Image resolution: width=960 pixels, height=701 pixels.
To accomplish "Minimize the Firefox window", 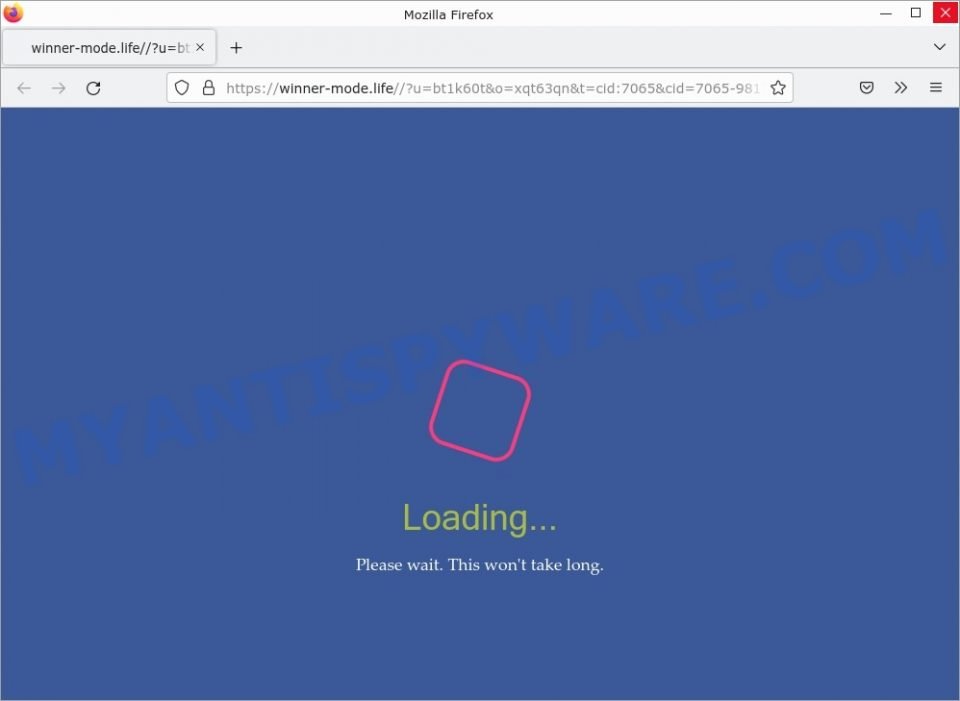I will click(x=885, y=13).
